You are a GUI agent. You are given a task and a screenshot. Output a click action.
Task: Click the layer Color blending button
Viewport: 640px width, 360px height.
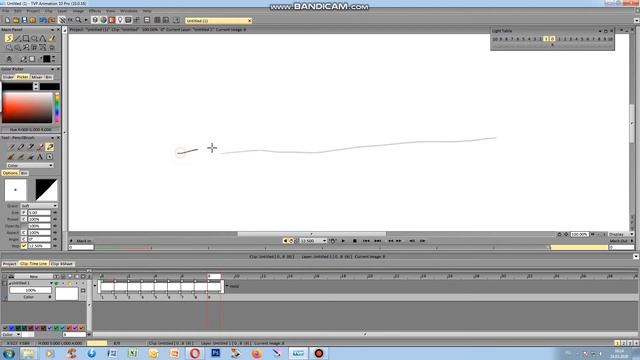[29, 297]
